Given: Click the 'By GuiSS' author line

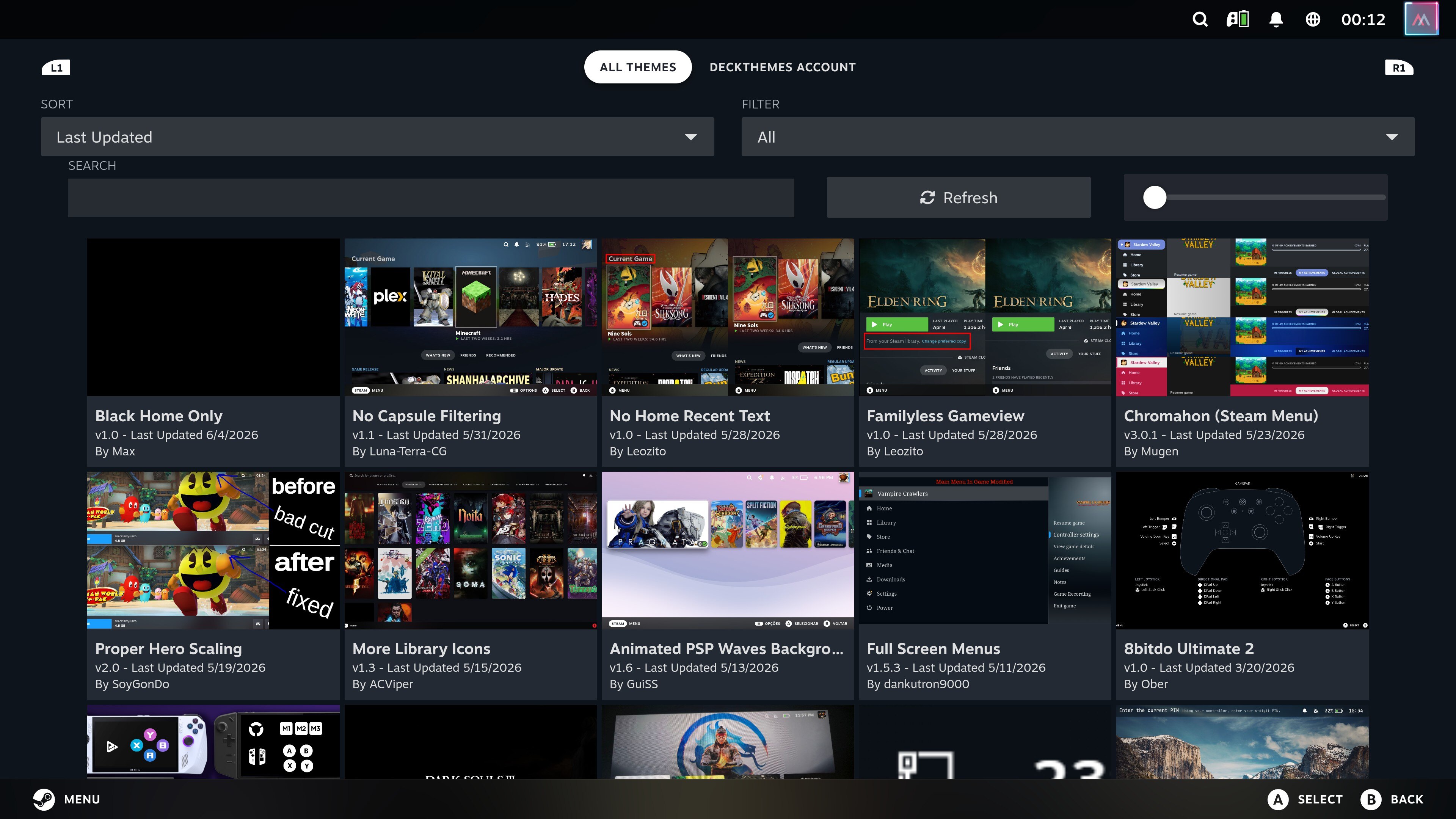Looking at the screenshot, I should [x=634, y=684].
